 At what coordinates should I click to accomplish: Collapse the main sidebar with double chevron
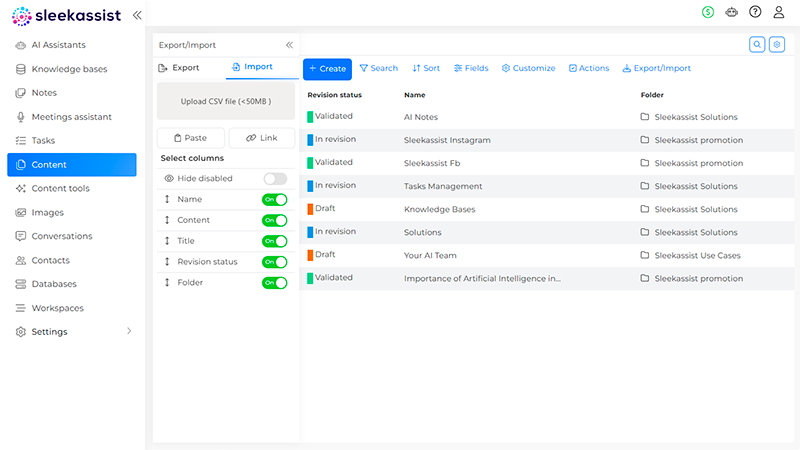pos(137,15)
